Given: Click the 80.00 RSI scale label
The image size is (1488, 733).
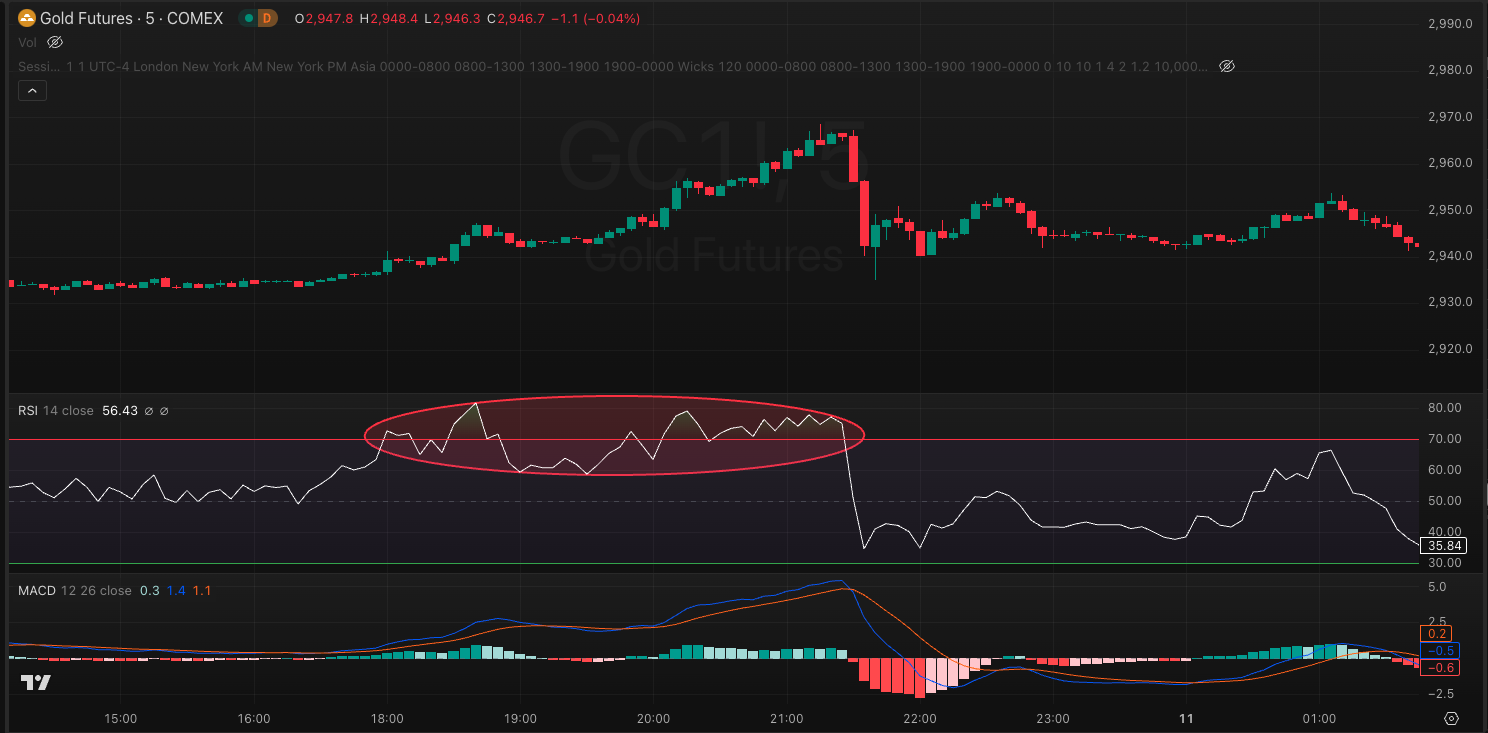Looking at the screenshot, I should [x=1446, y=408].
